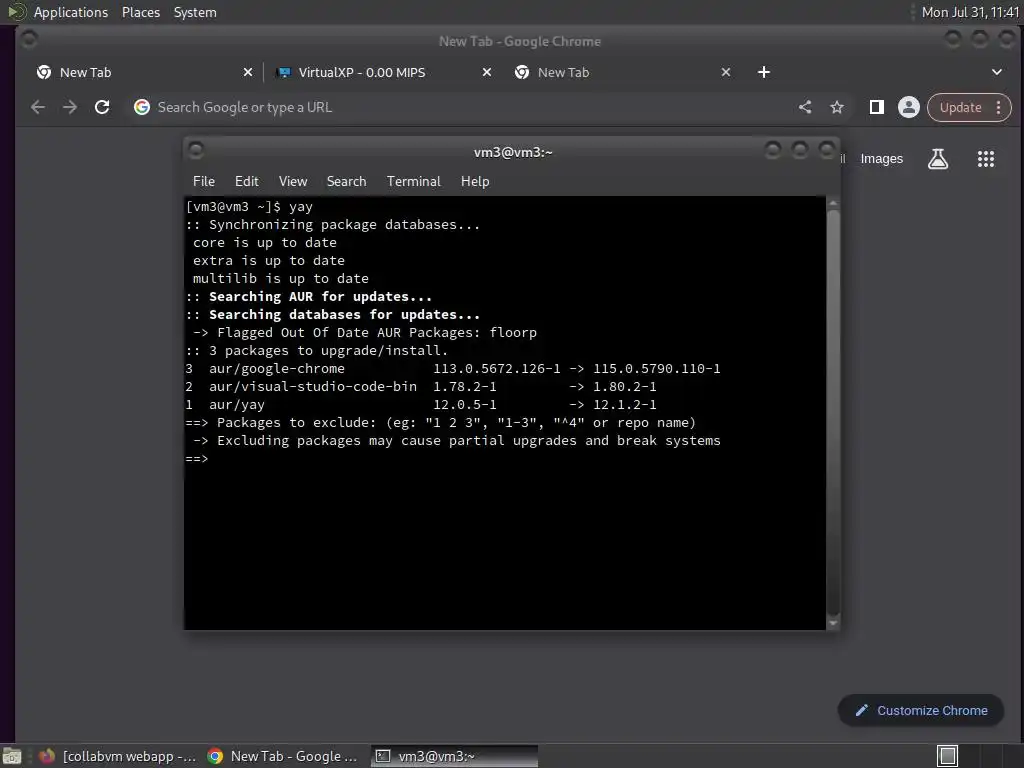The height and width of the screenshot is (768, 1024).
Task: Click the Images link
Action: (x=881, y=159)
